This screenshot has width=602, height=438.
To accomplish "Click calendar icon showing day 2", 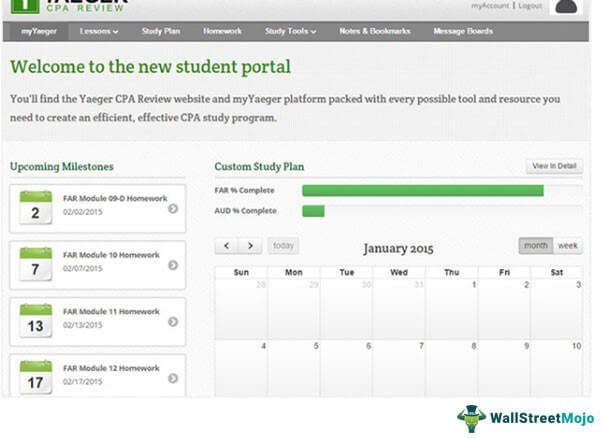I will pos(36,208).
